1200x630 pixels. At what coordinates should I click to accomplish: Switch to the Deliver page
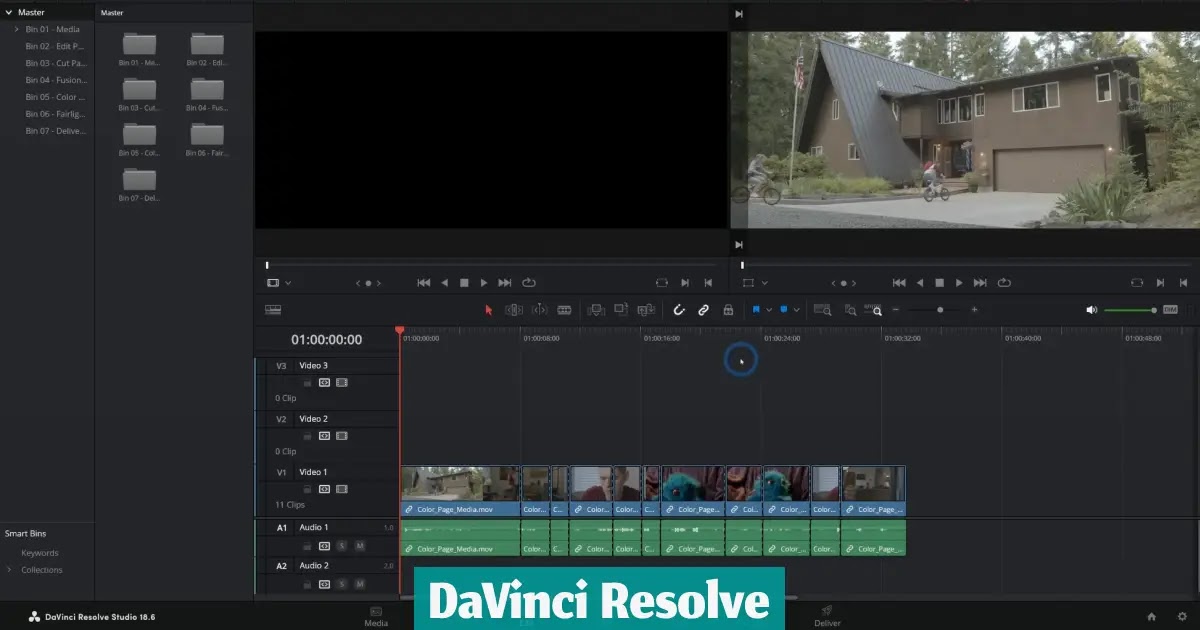[x=827, y=616]
